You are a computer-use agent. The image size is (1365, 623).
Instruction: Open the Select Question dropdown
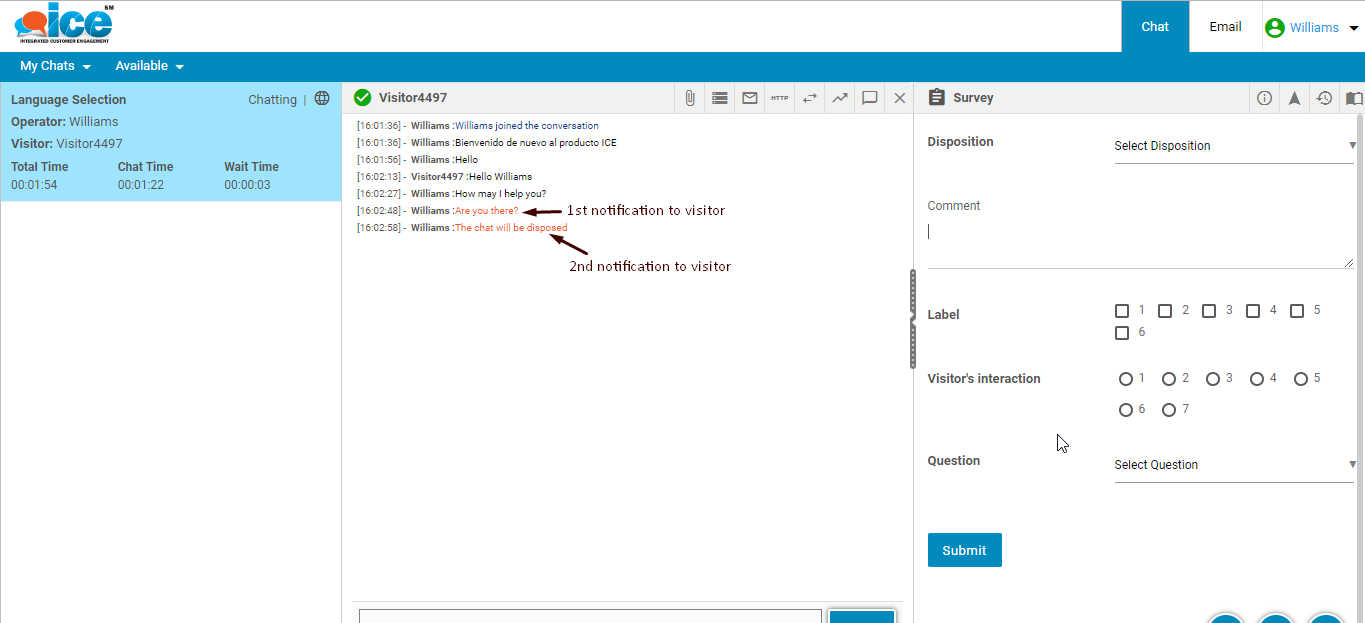1233,465
